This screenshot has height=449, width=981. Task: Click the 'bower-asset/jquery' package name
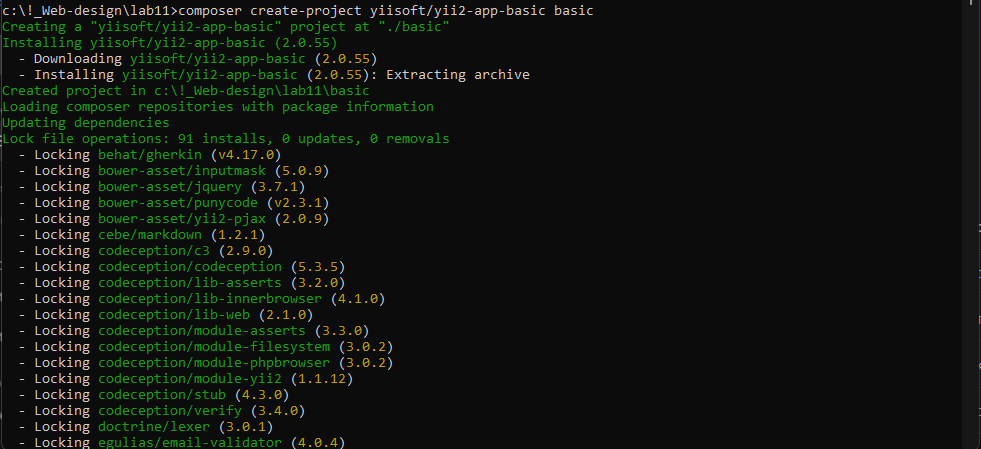170,186
